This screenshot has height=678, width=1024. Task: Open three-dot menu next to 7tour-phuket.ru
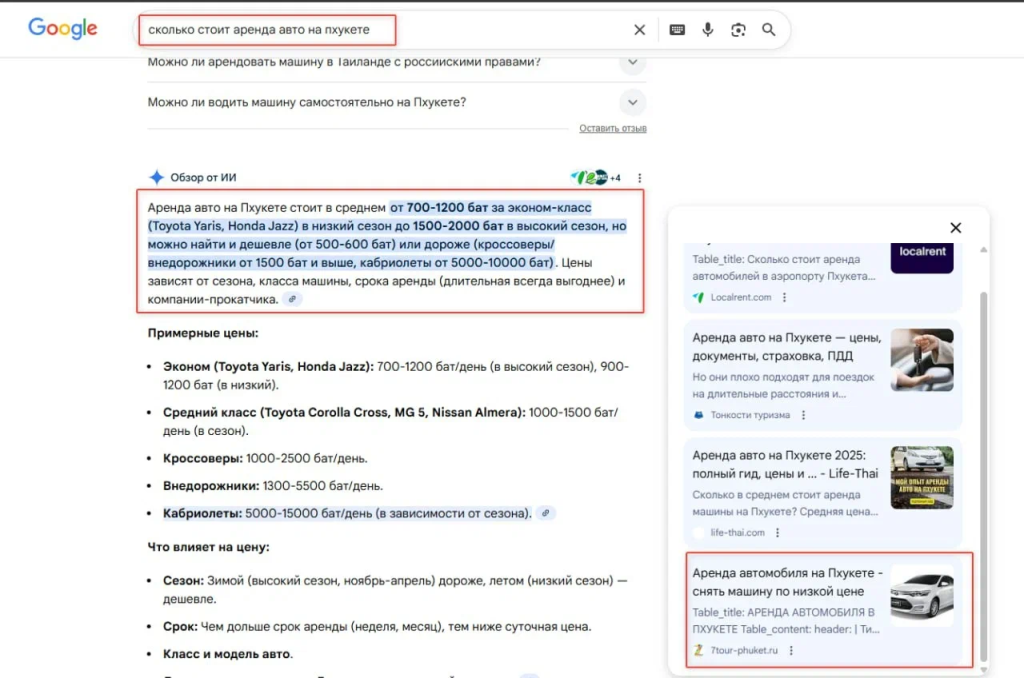790,650
